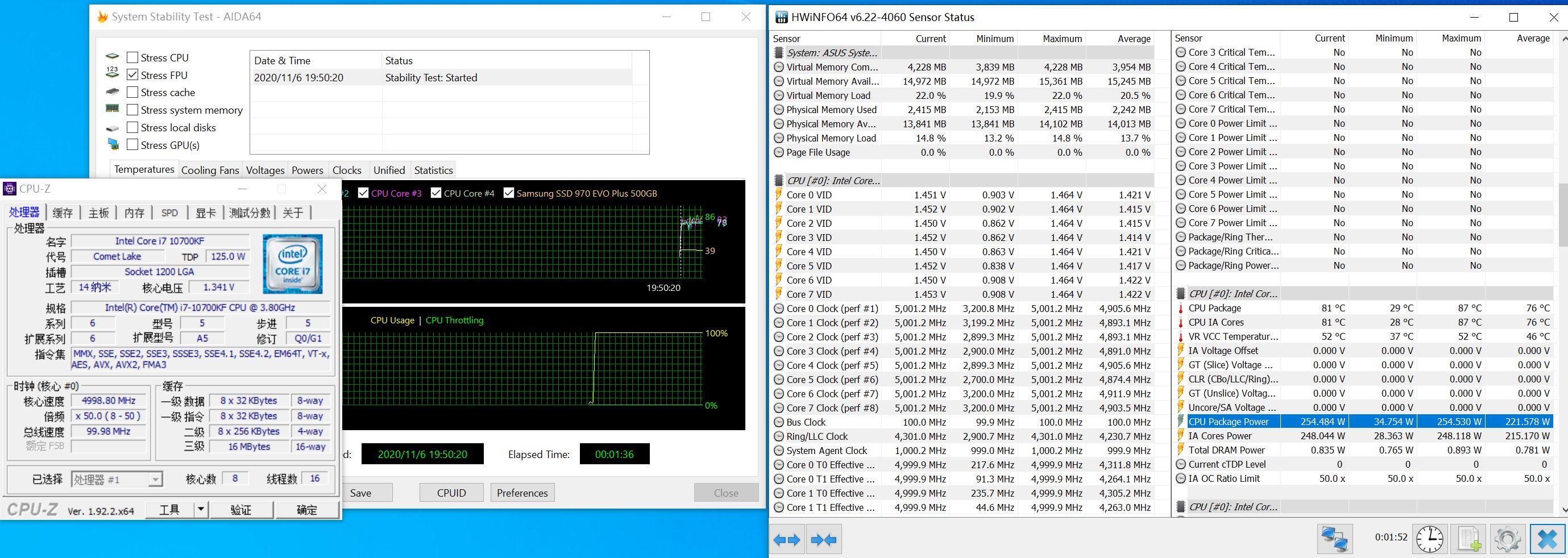1568x558 pixels.
Task: Open the Clocks tab in AIDA64
Action: (347, 170)
